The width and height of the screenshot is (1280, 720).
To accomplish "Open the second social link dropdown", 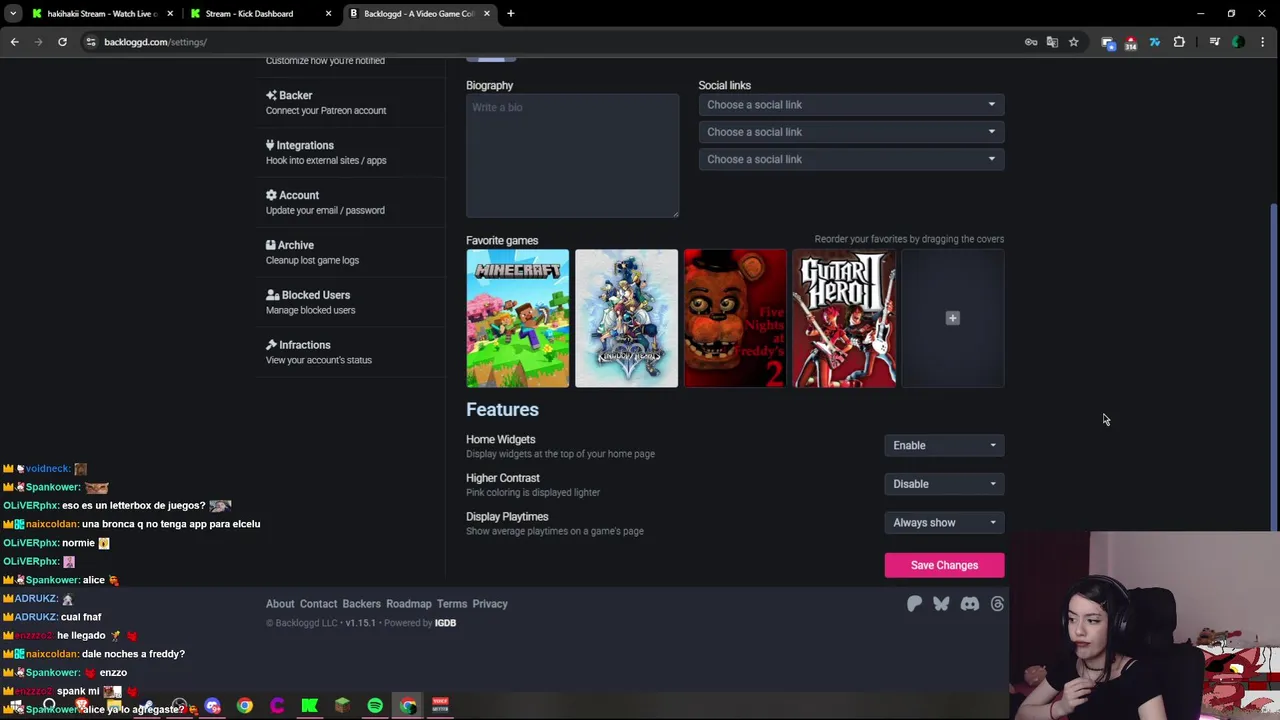I will (x=851, y=132).
